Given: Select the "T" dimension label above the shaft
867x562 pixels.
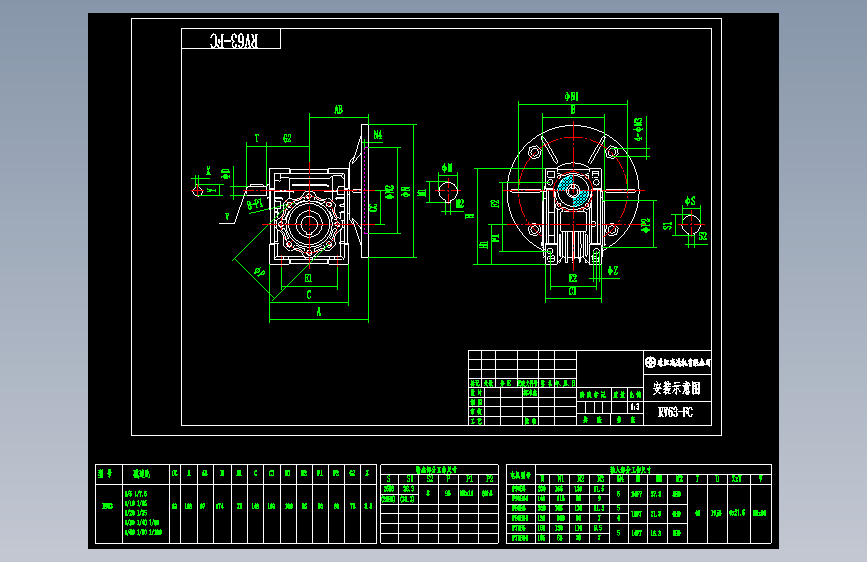Looking at the screenshot, I should [257, 138].
